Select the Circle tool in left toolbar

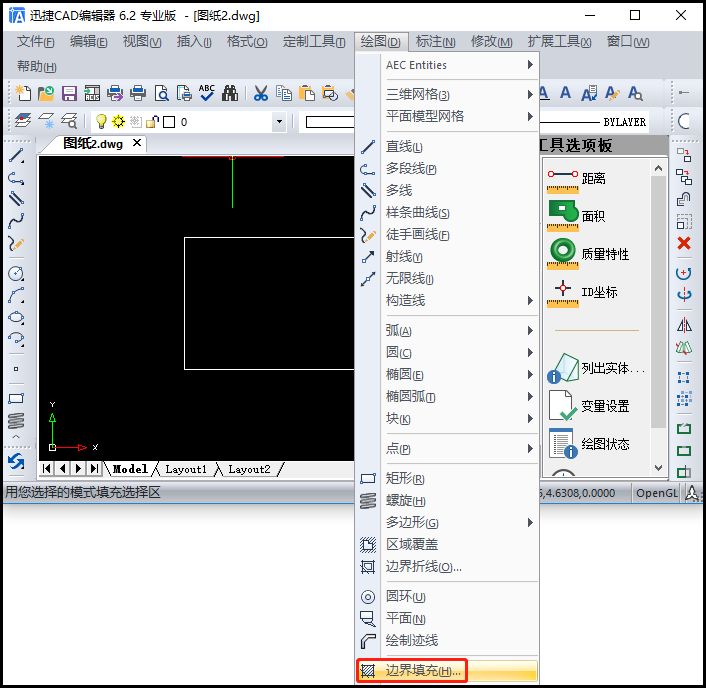pyautogui.click(x=16, y=273)
